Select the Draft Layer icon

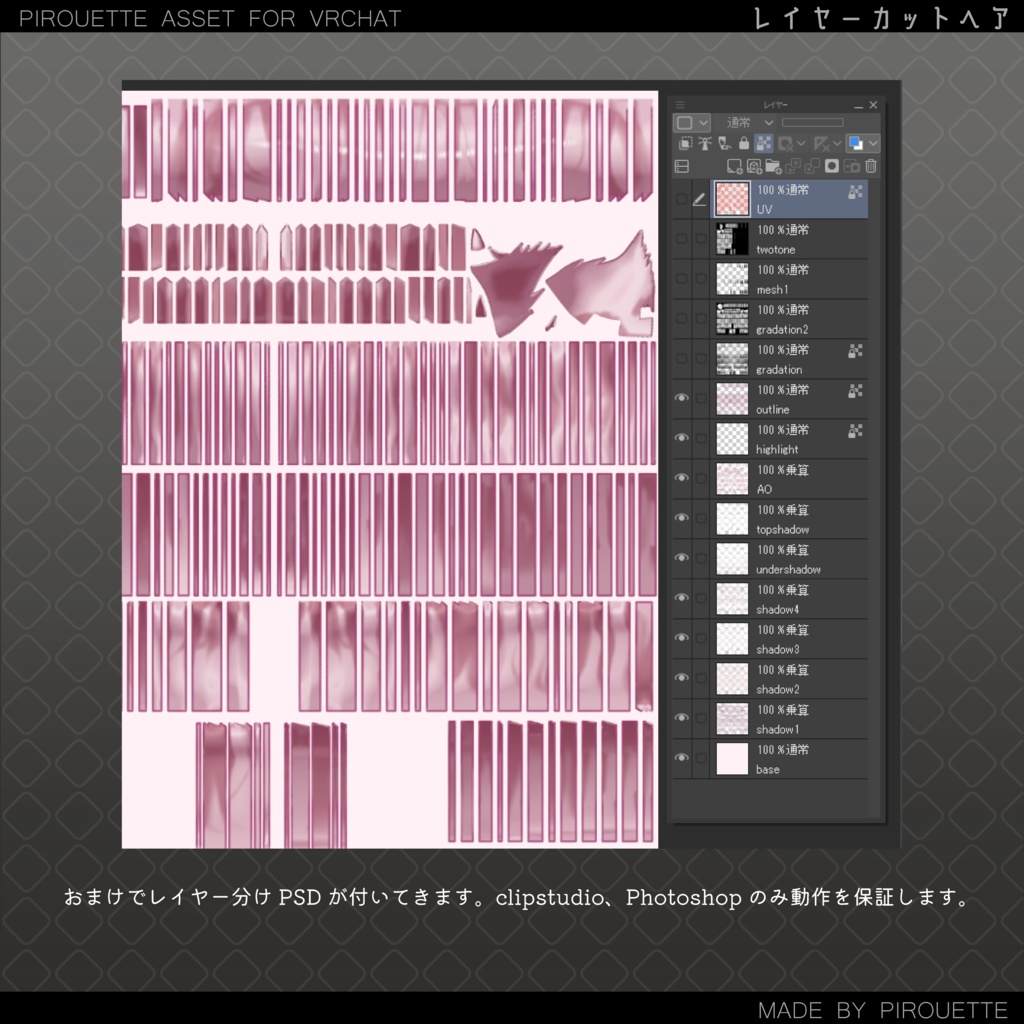tap(723, 144)
